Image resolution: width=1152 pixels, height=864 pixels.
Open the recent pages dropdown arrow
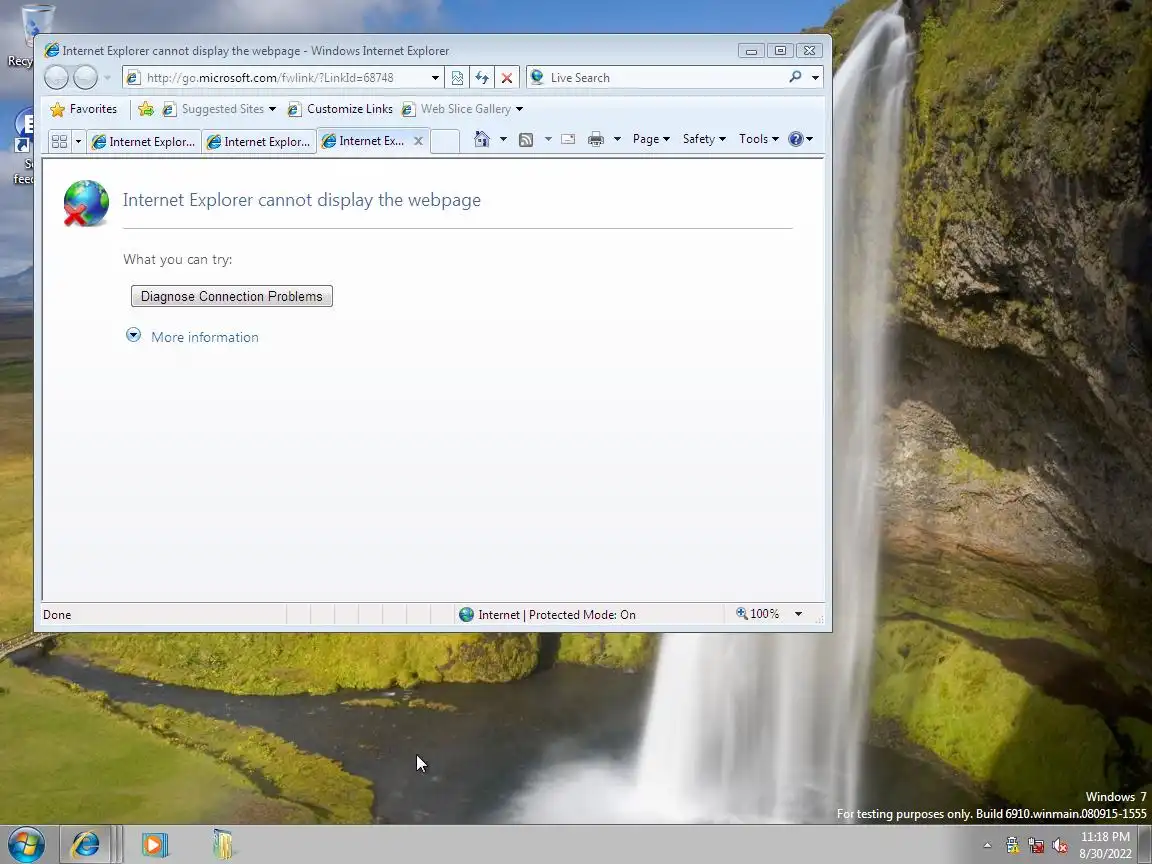click(x=107, y=78)
